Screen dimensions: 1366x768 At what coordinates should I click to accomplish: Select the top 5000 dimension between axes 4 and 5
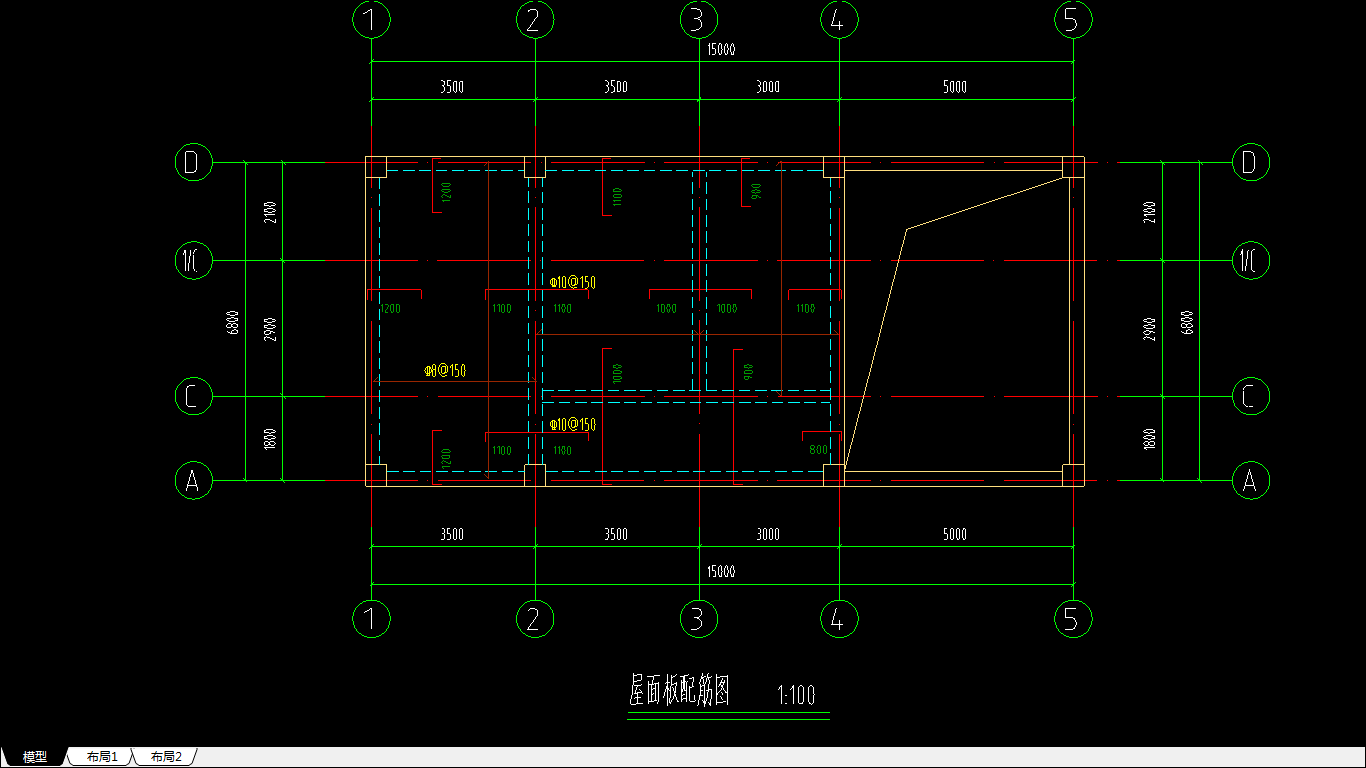click(x=955, y=87)
